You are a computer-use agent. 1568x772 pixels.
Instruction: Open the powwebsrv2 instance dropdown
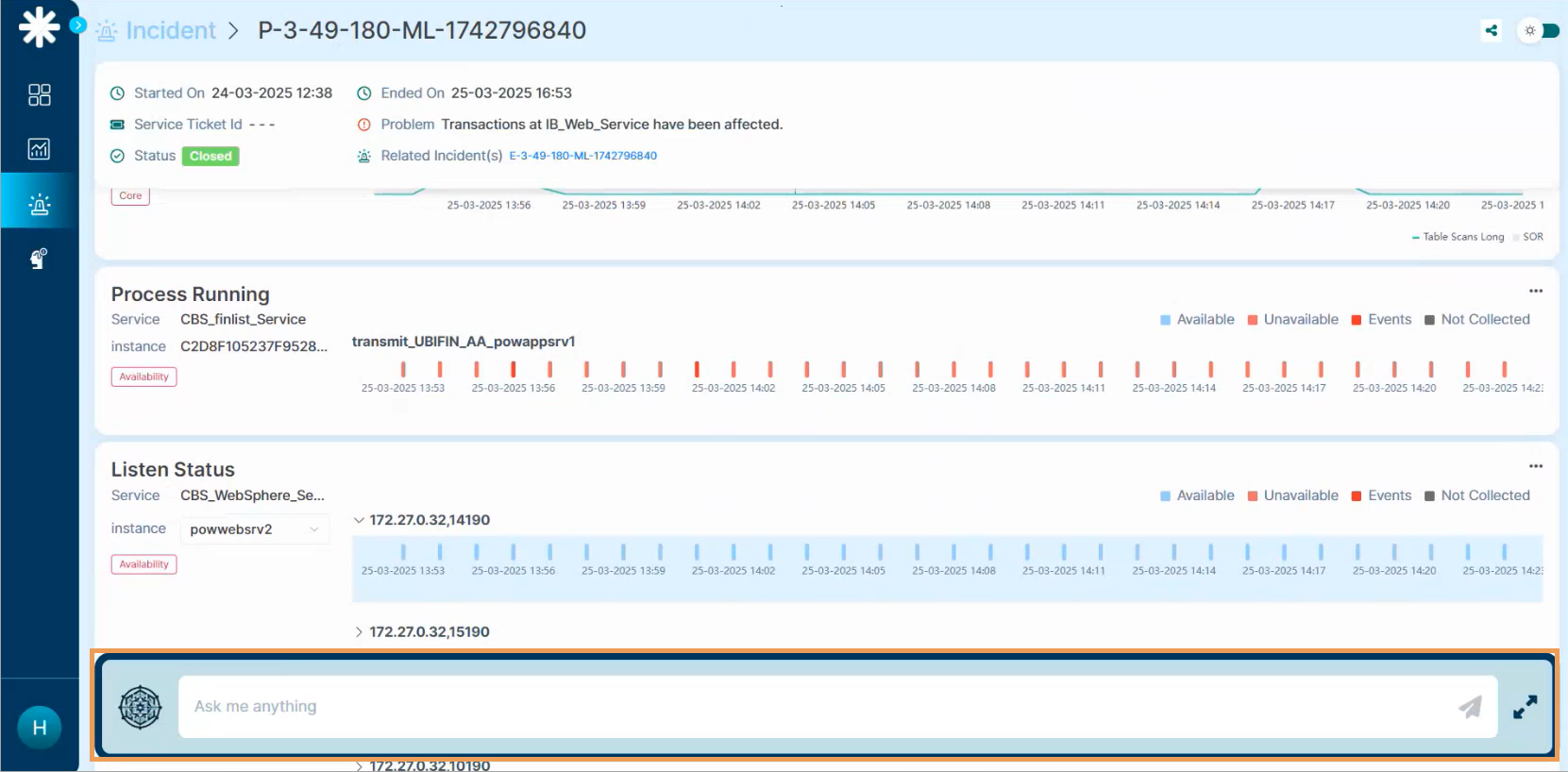(254, 529)
